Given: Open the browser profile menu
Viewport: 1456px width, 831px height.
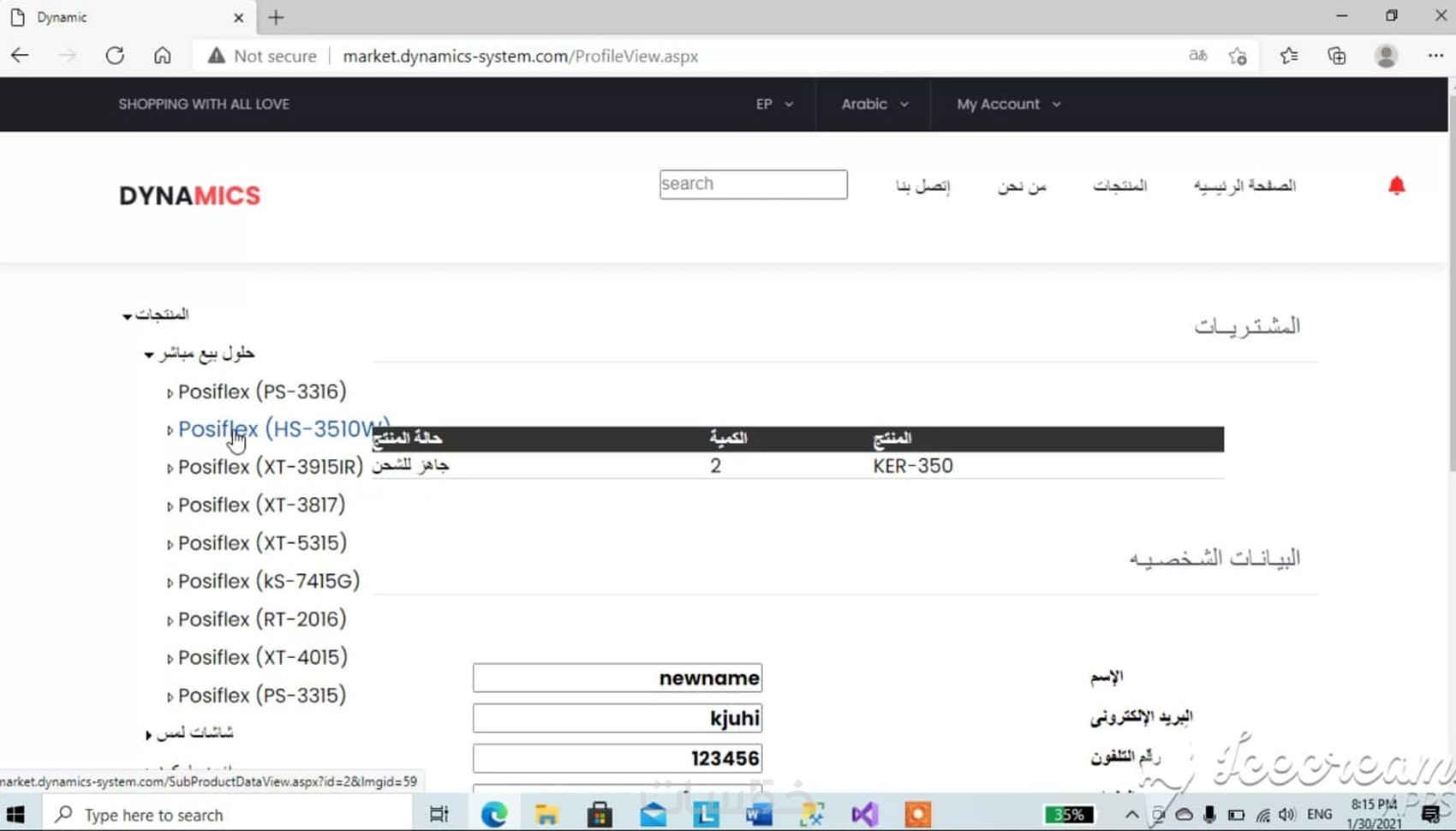Looking at the screenshot, I should (1386, 56).
